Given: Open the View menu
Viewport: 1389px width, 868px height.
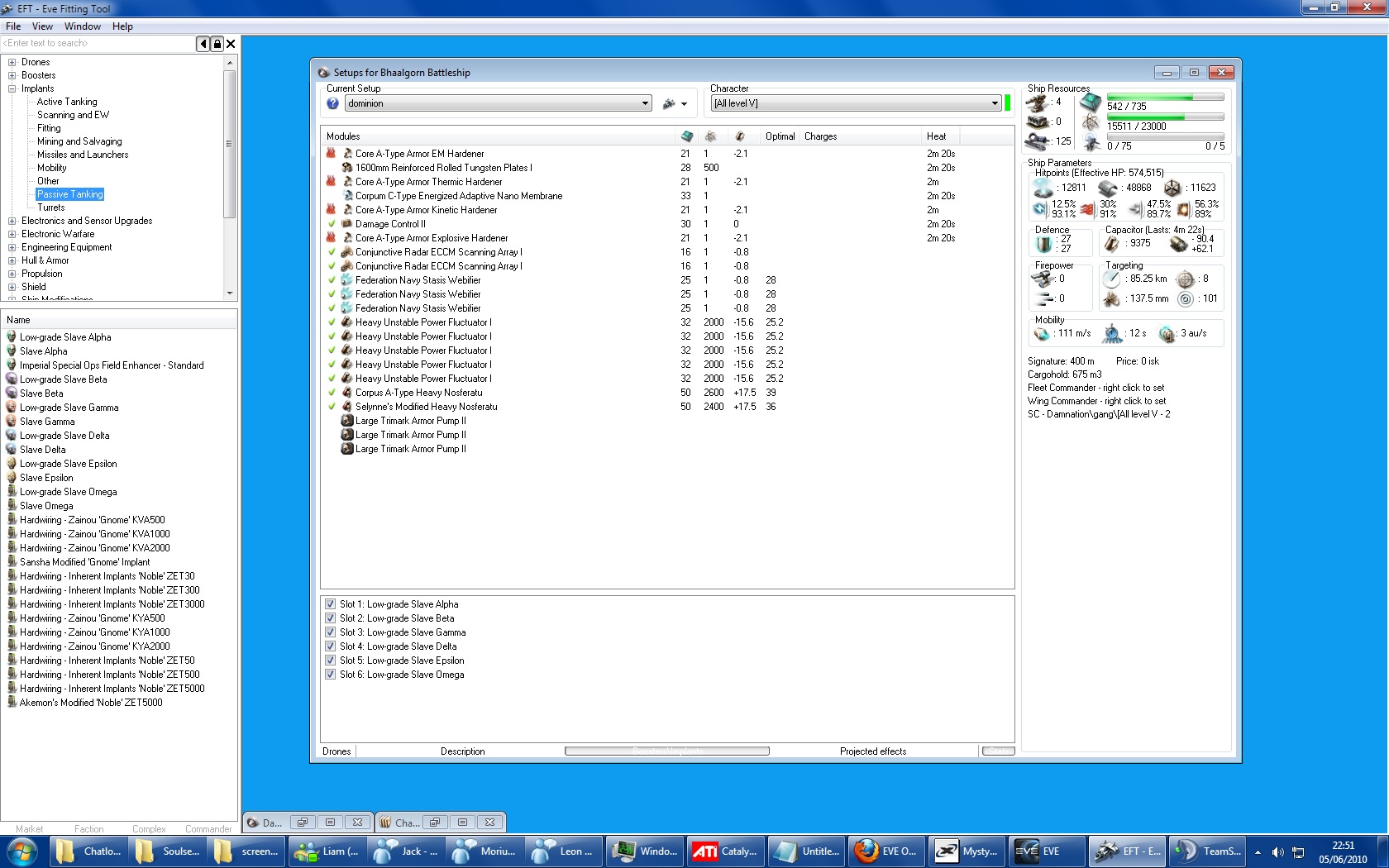Looking at the screenshot, I should coord(42,26).
